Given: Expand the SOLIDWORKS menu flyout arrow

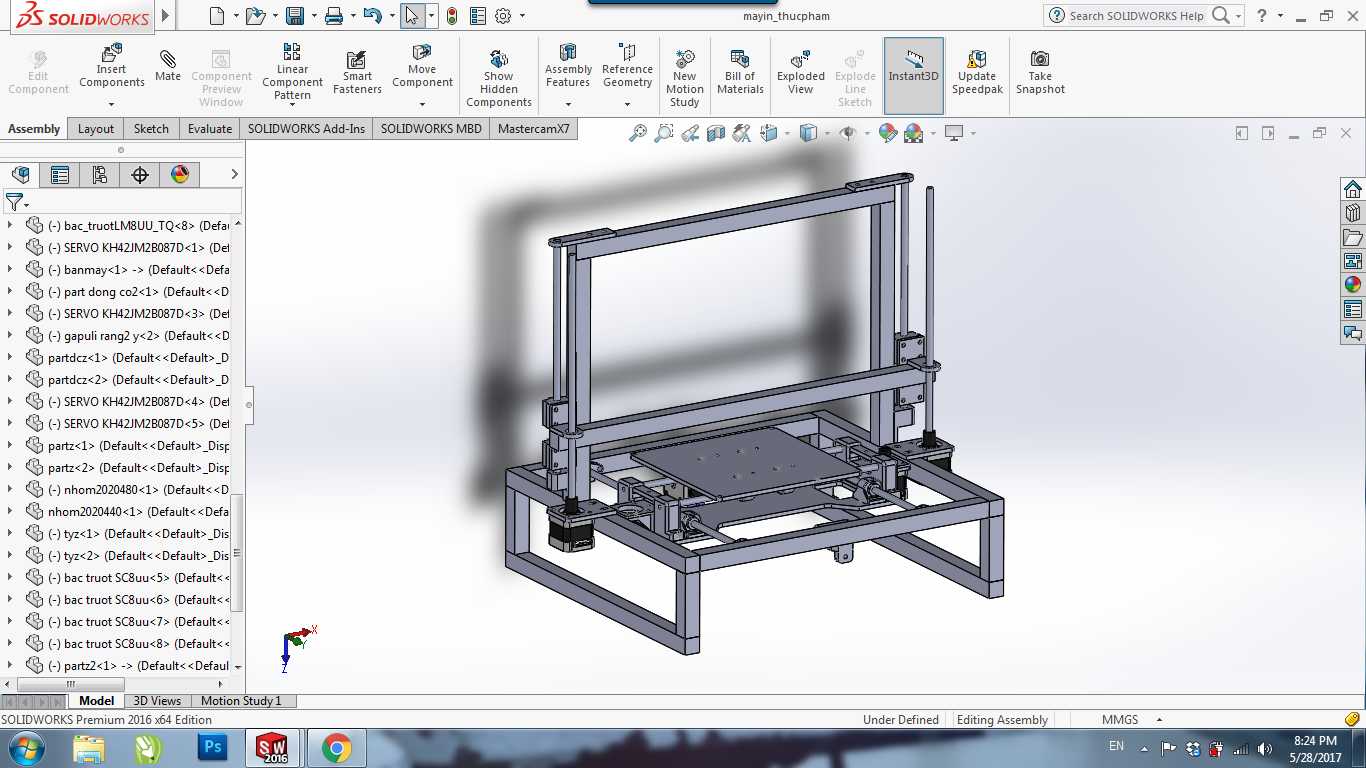Looking at the screenshot, I should point(165,16).
